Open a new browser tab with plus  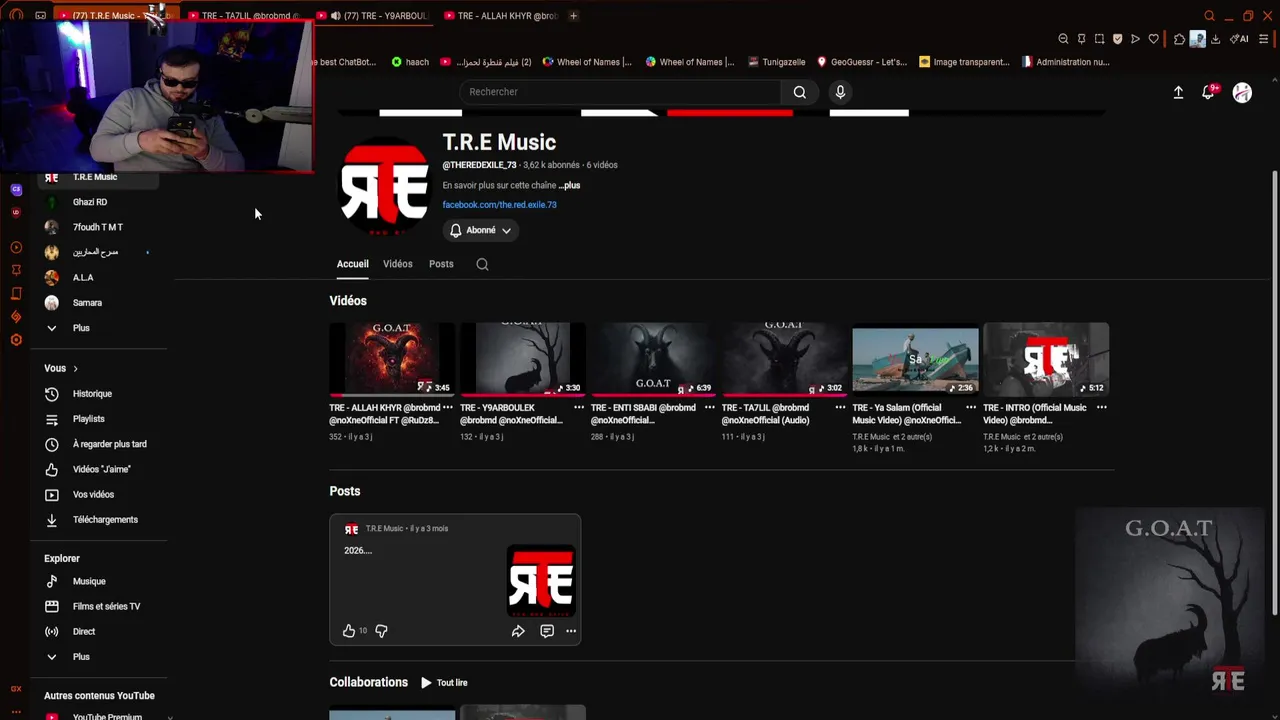click(x=573, y=16)
